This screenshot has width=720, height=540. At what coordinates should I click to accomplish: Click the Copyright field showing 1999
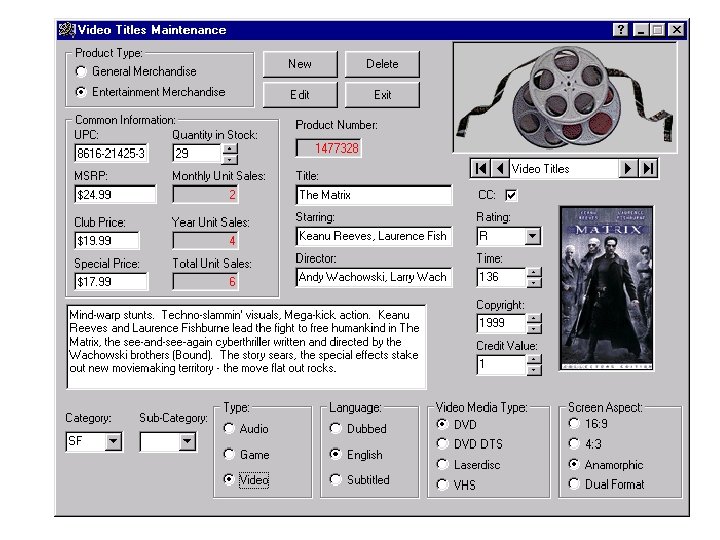(x=501, y=323)
